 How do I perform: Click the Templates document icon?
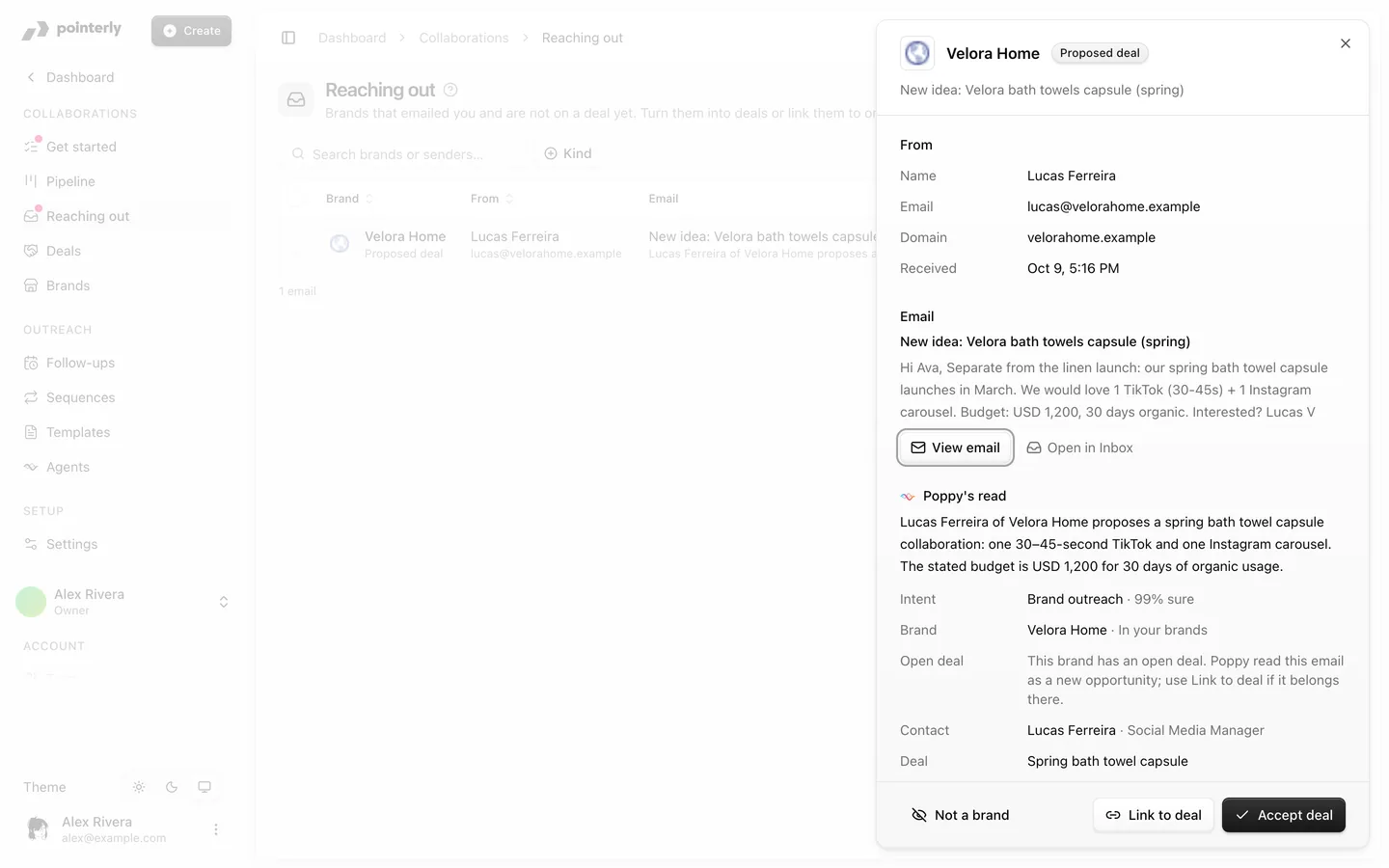pos(31,432)
